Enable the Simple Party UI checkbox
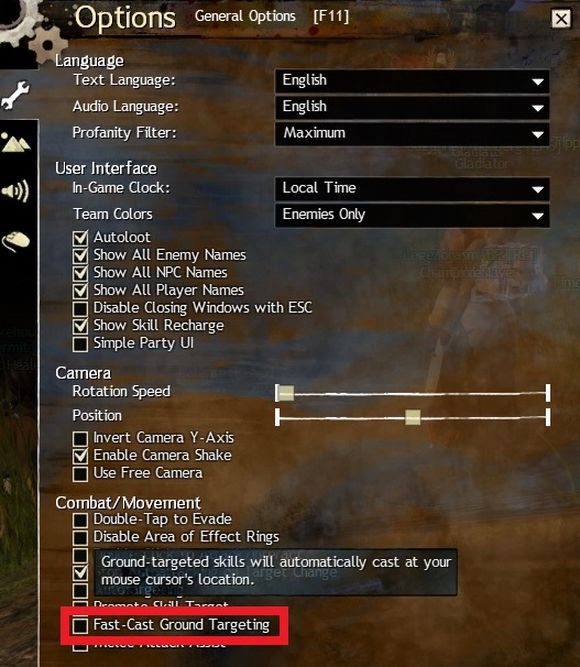Viewport: 580px width, 667px height. click(x=80, y=344)
